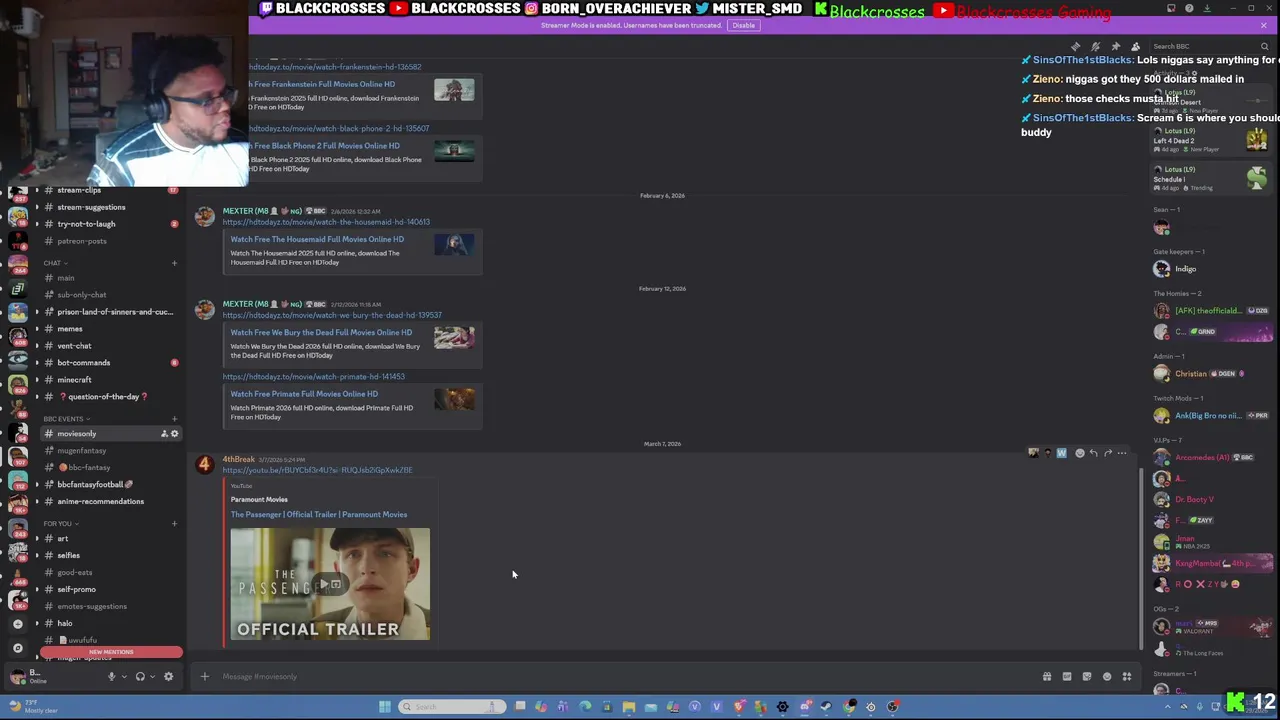The width and height of the screenshot is (1280, 720).
Task: Edit moviesonly channel settings gear
Action: (174, 434)
